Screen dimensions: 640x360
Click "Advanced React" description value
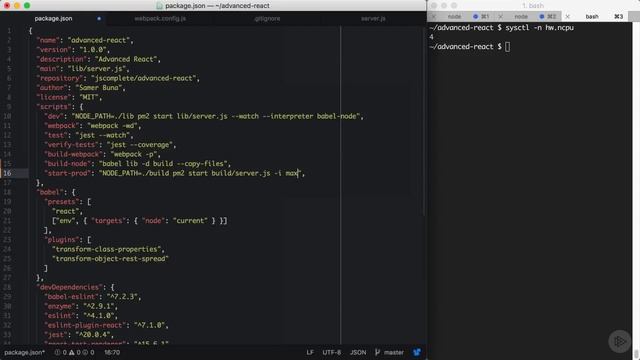click(126, 59)
